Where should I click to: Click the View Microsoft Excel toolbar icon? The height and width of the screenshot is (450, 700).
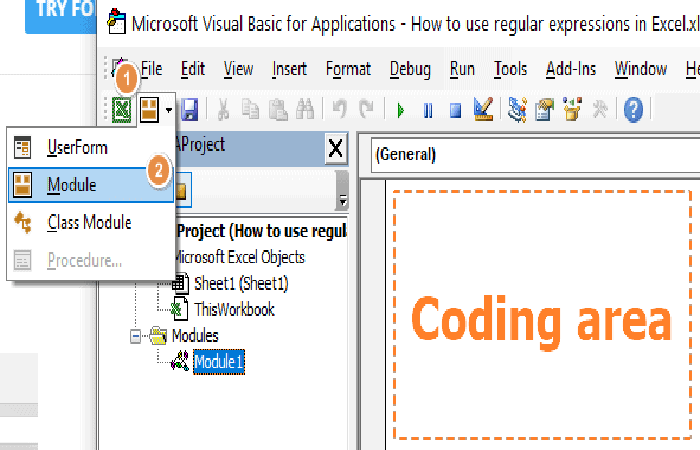pyautogui.click(x=121, y=110)
